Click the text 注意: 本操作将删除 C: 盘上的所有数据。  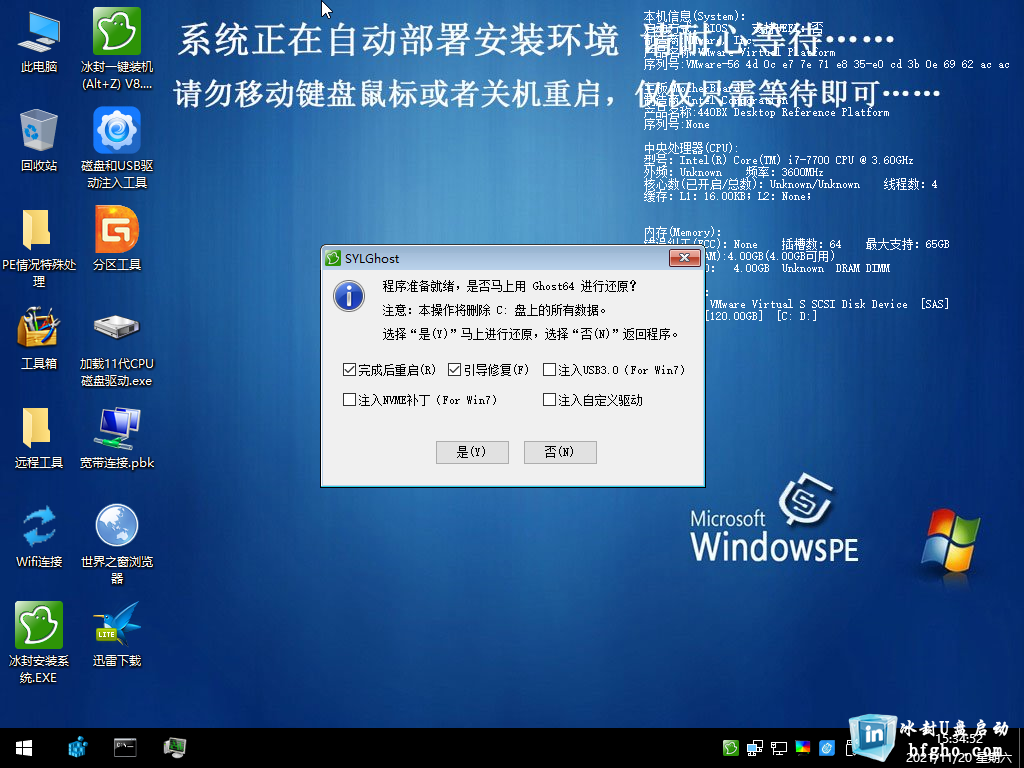pyautogui.click(x=494, y=310)
